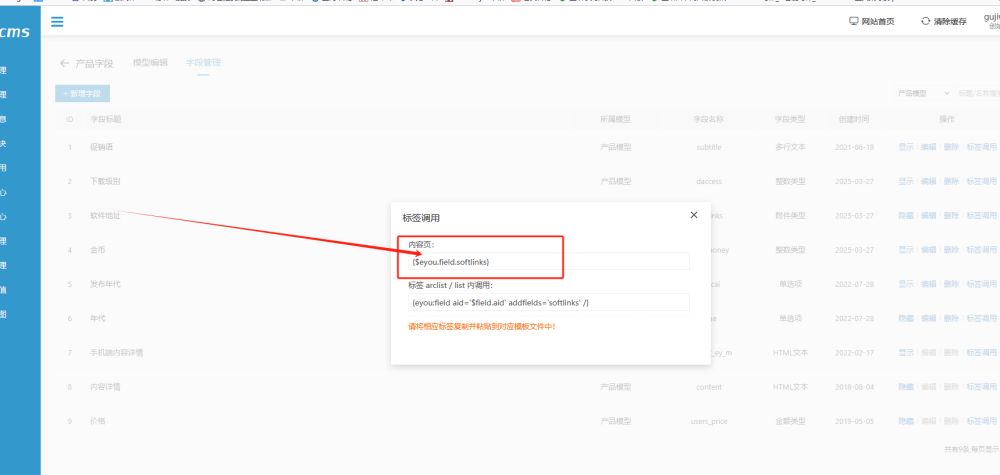The width and height of the screenshot is (1000, 475).
Task: Open 标签调用 for the 金币 row
Action: pyautogui.click(x=982, y=249)
